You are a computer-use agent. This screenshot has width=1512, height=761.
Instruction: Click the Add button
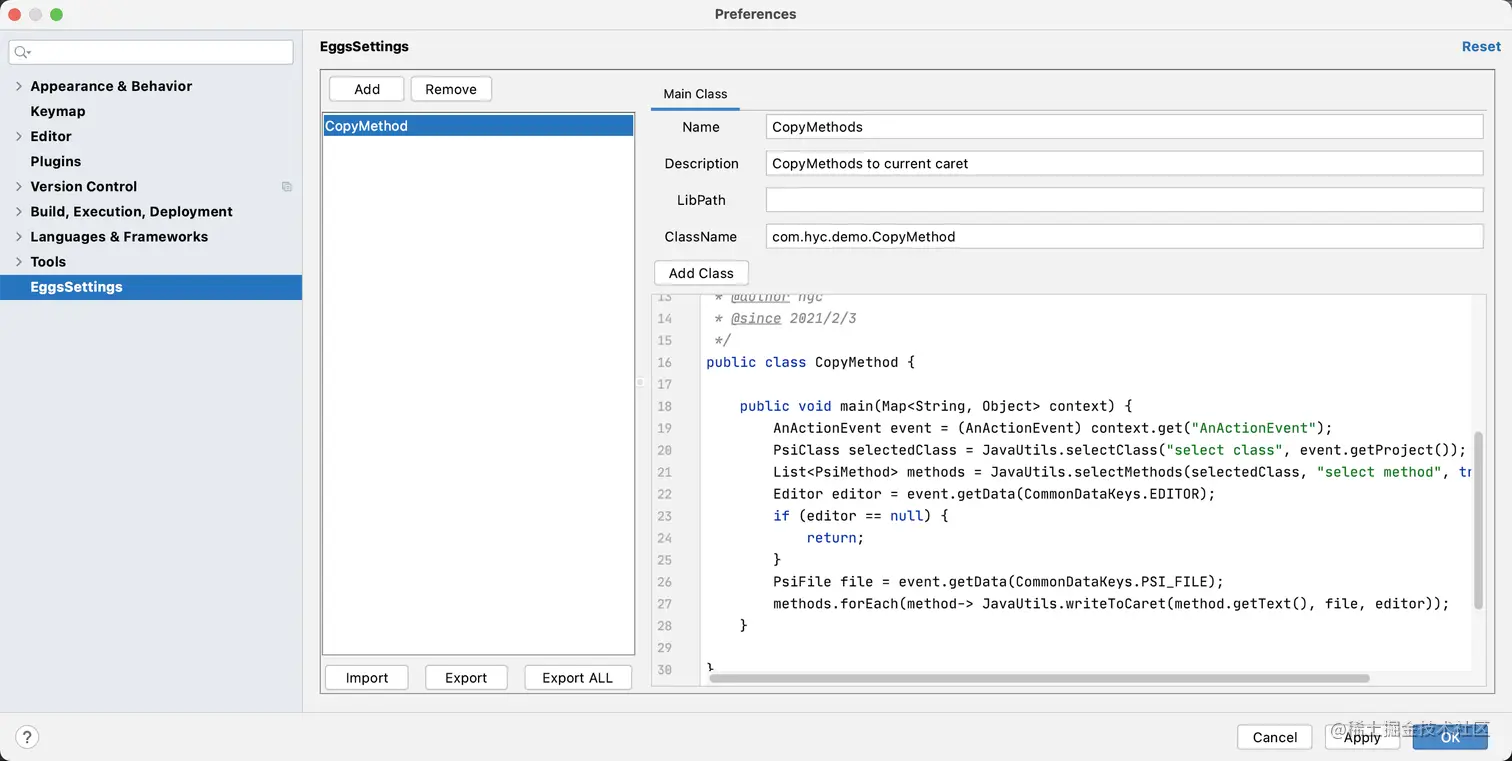pos(367,89)
